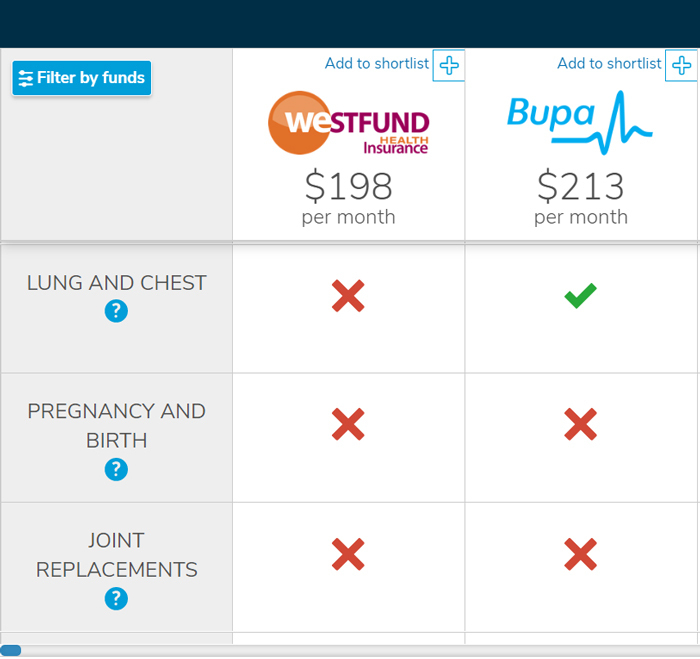Open help icon under Lung and Chest
This screenshot has height=659, width=700.
[x=116, y=312]
